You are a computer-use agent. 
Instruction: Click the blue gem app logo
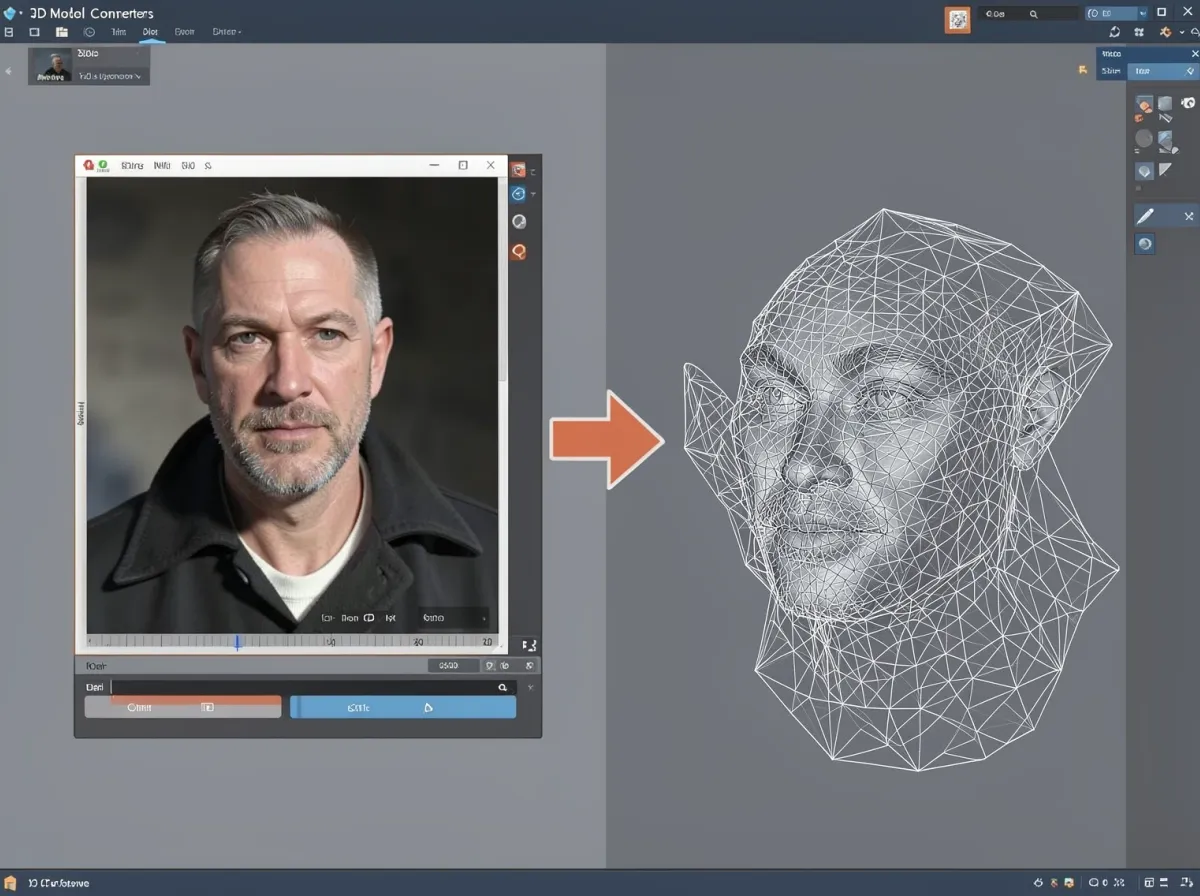pyautogui.click(x=12, y=13)
